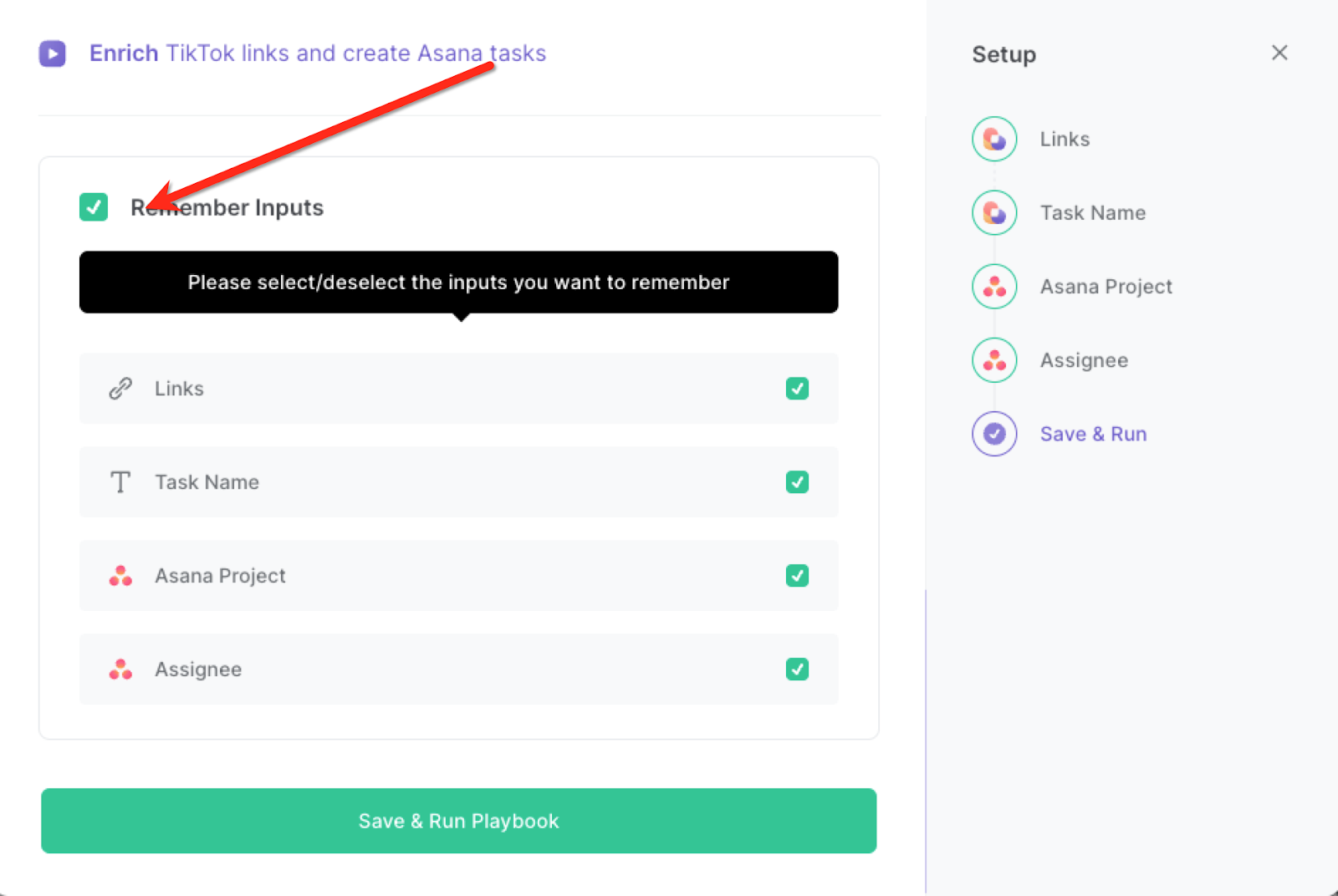Screen dimensions: 1338x896
Task: Click the Save & Run checkmark icon
Action: click(993, 433)
